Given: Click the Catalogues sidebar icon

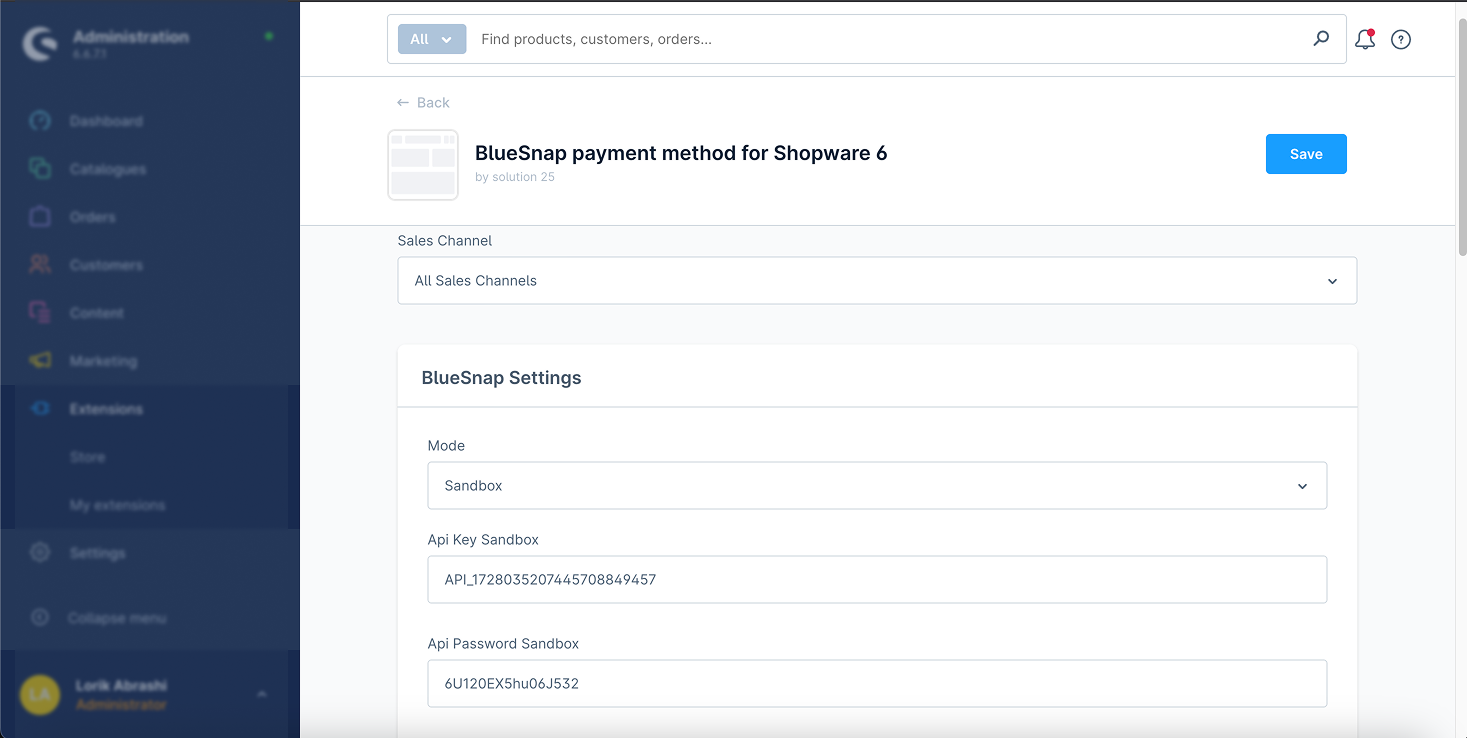Looking at the screenshot, I should pyautogui.click(x=40, y=169).
